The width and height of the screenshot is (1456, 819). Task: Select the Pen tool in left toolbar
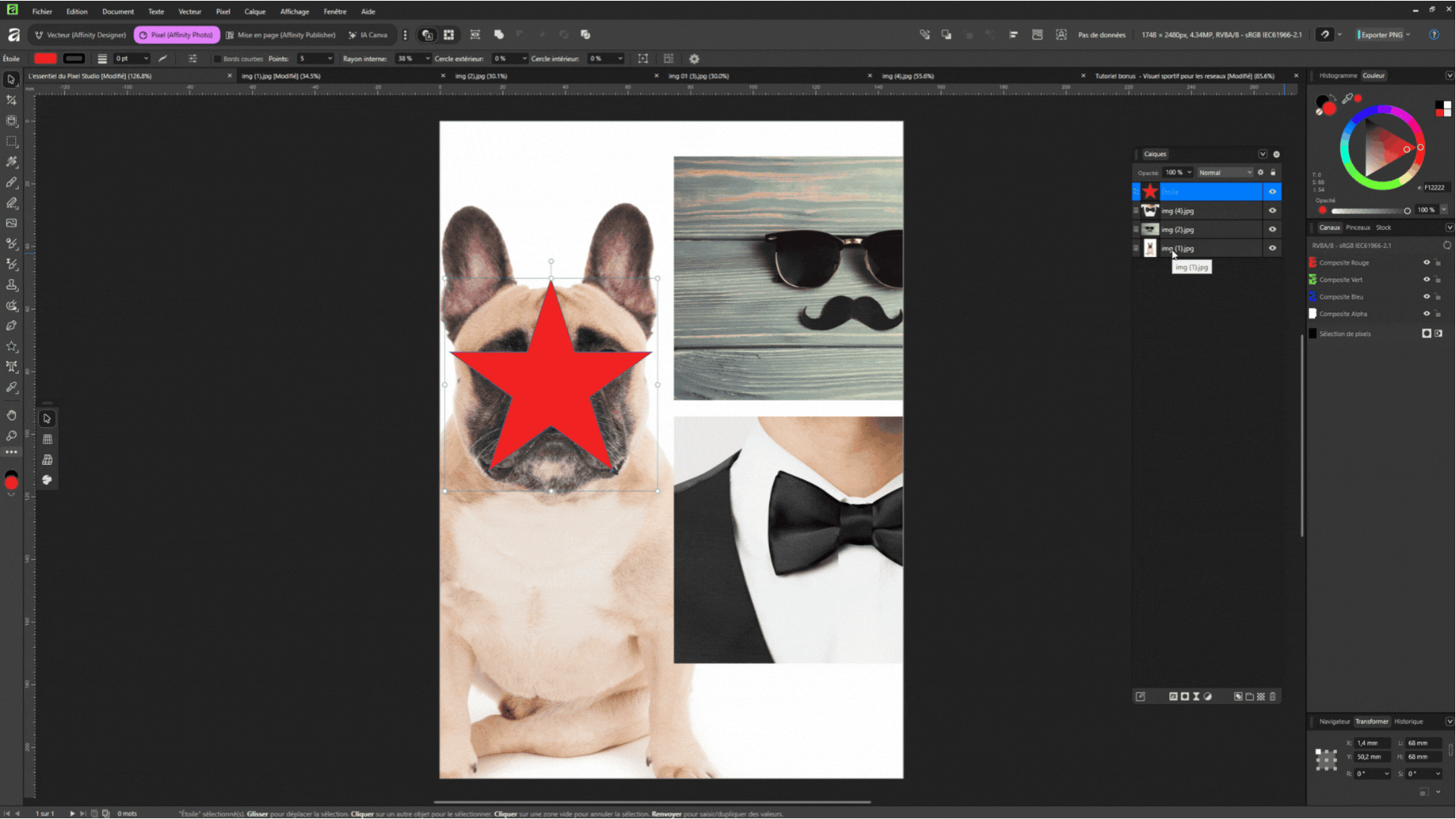point(11,325)
